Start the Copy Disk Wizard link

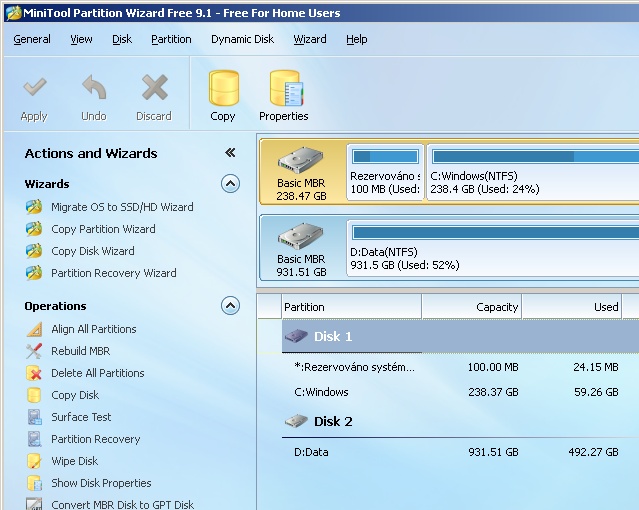93,251
